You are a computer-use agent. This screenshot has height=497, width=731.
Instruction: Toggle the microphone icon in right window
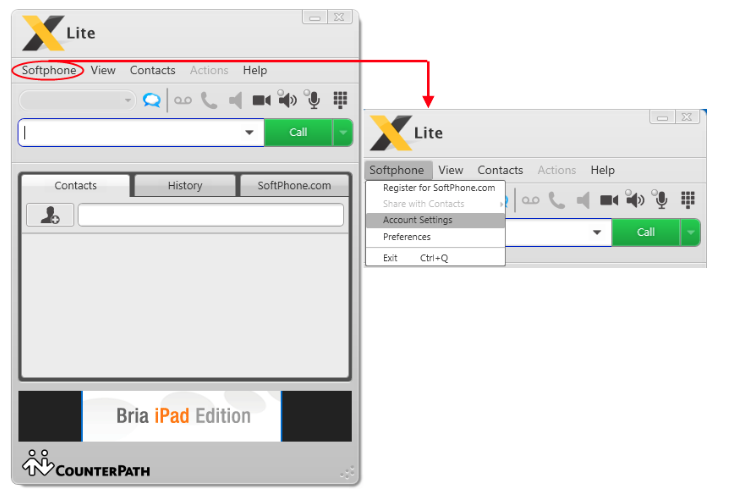pyautogui.click(x=661, y=199)
